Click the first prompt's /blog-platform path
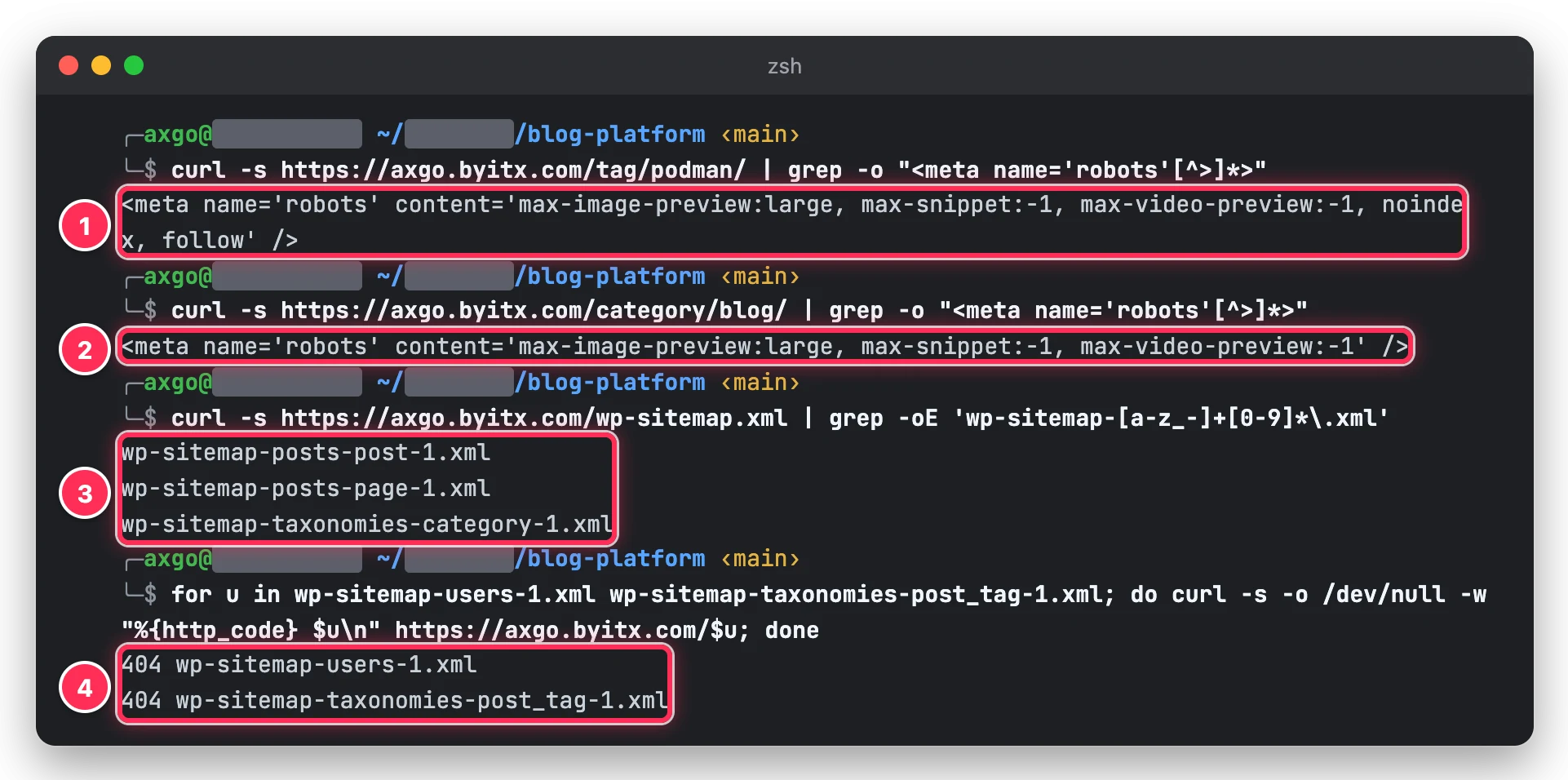1568x780 pixels. (x=609, y=134)
